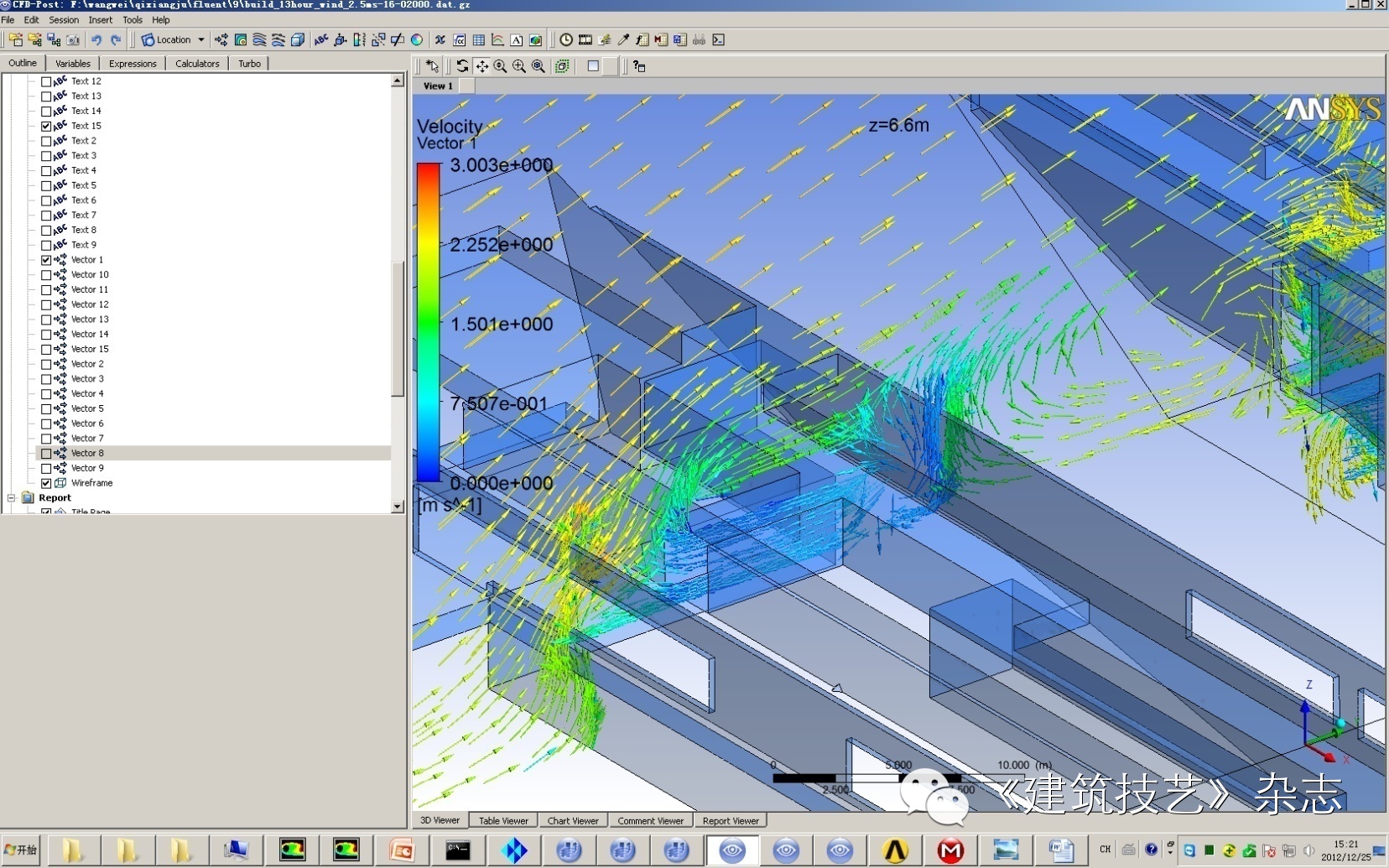
Task: Switch to the Turbo tab
Action: pyautogui.click(x=249, y=64)
